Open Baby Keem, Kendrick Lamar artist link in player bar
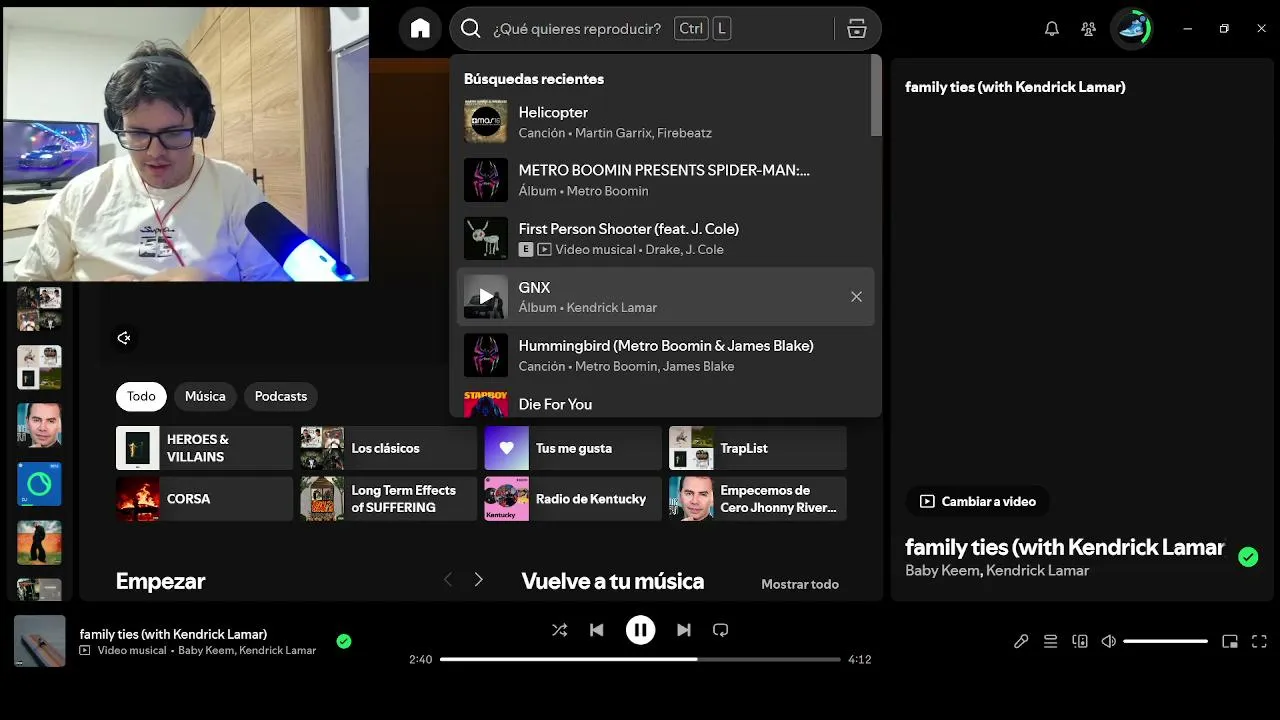This screenshot has width=1280, height=720. coord(247,650)
